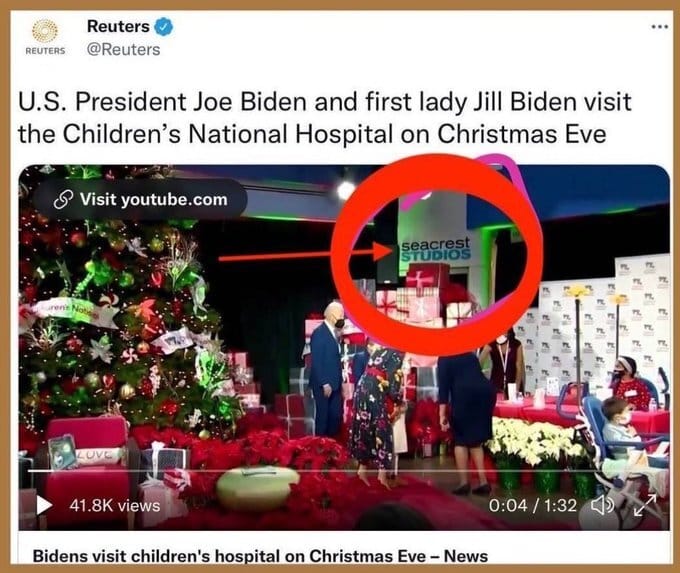The image size is (680, 573).
Task: Click the @Reuters handle
Action: [123, 50]
